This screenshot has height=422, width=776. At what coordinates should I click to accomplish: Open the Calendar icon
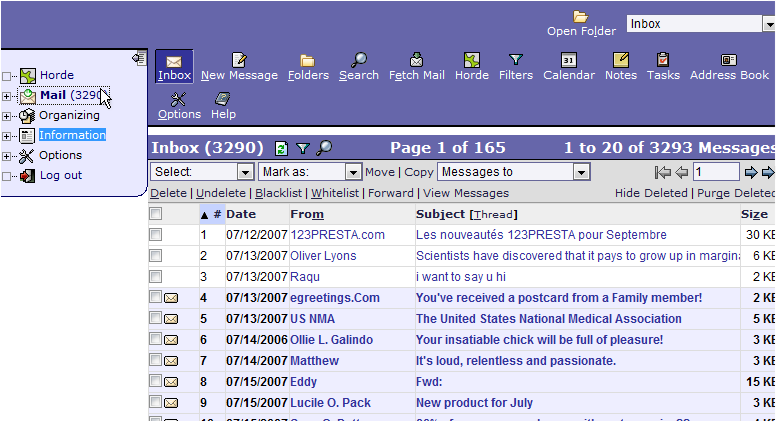pyautogui.click(x=568, y=61)
